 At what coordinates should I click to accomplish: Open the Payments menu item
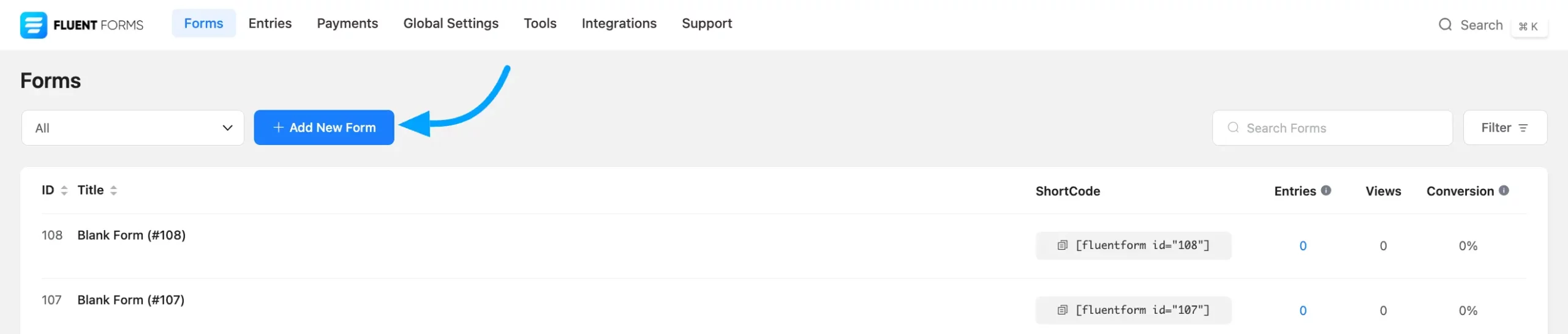click(347, 23)
